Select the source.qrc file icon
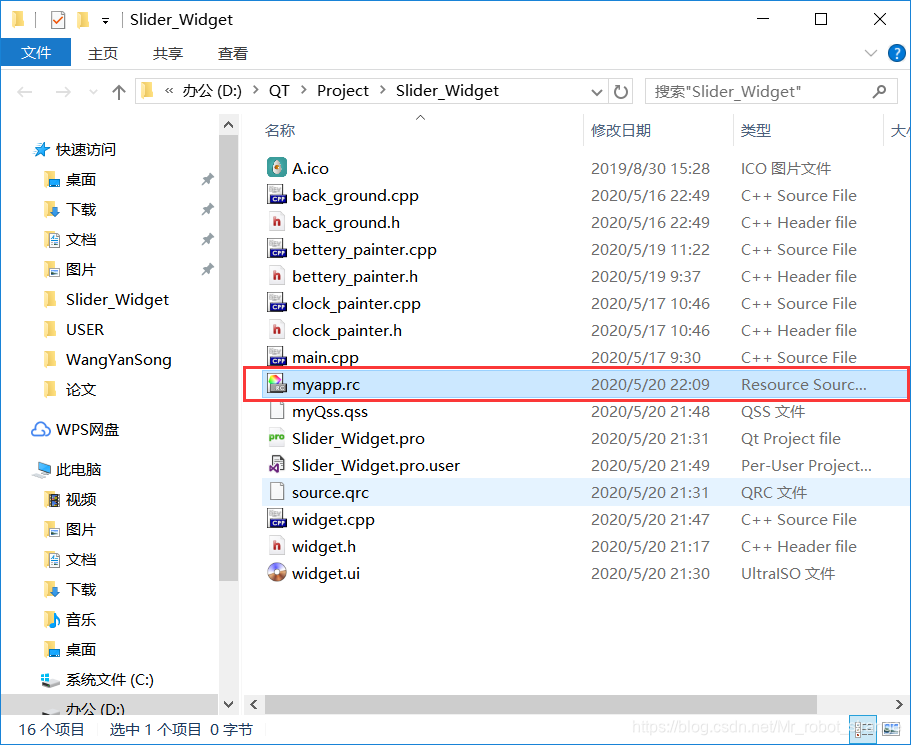Image resolution: width=911 pixels, height=745 pixels. tap(277, 492)
